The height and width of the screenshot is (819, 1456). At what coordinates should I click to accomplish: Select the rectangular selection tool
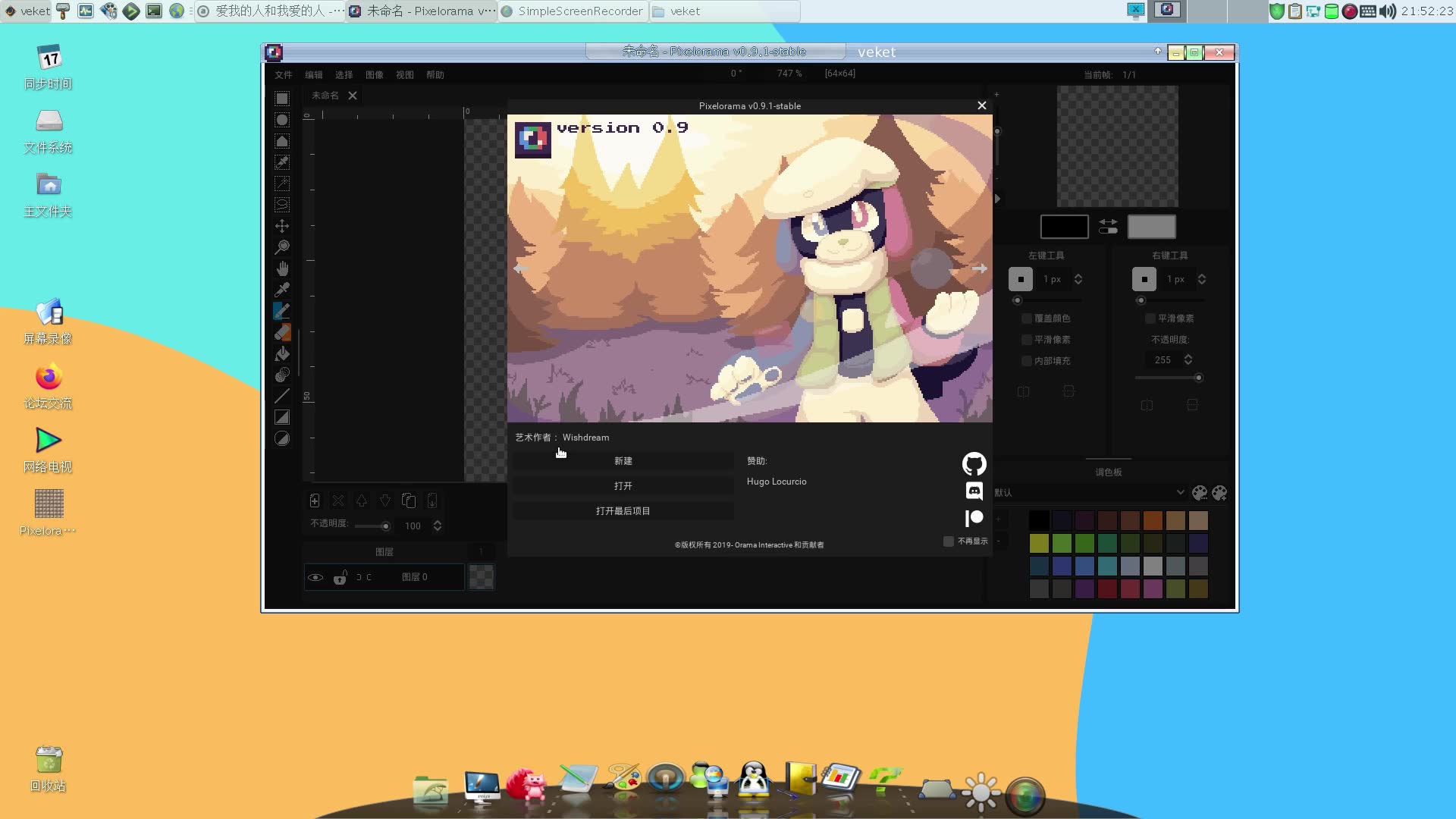pos(281,99)
